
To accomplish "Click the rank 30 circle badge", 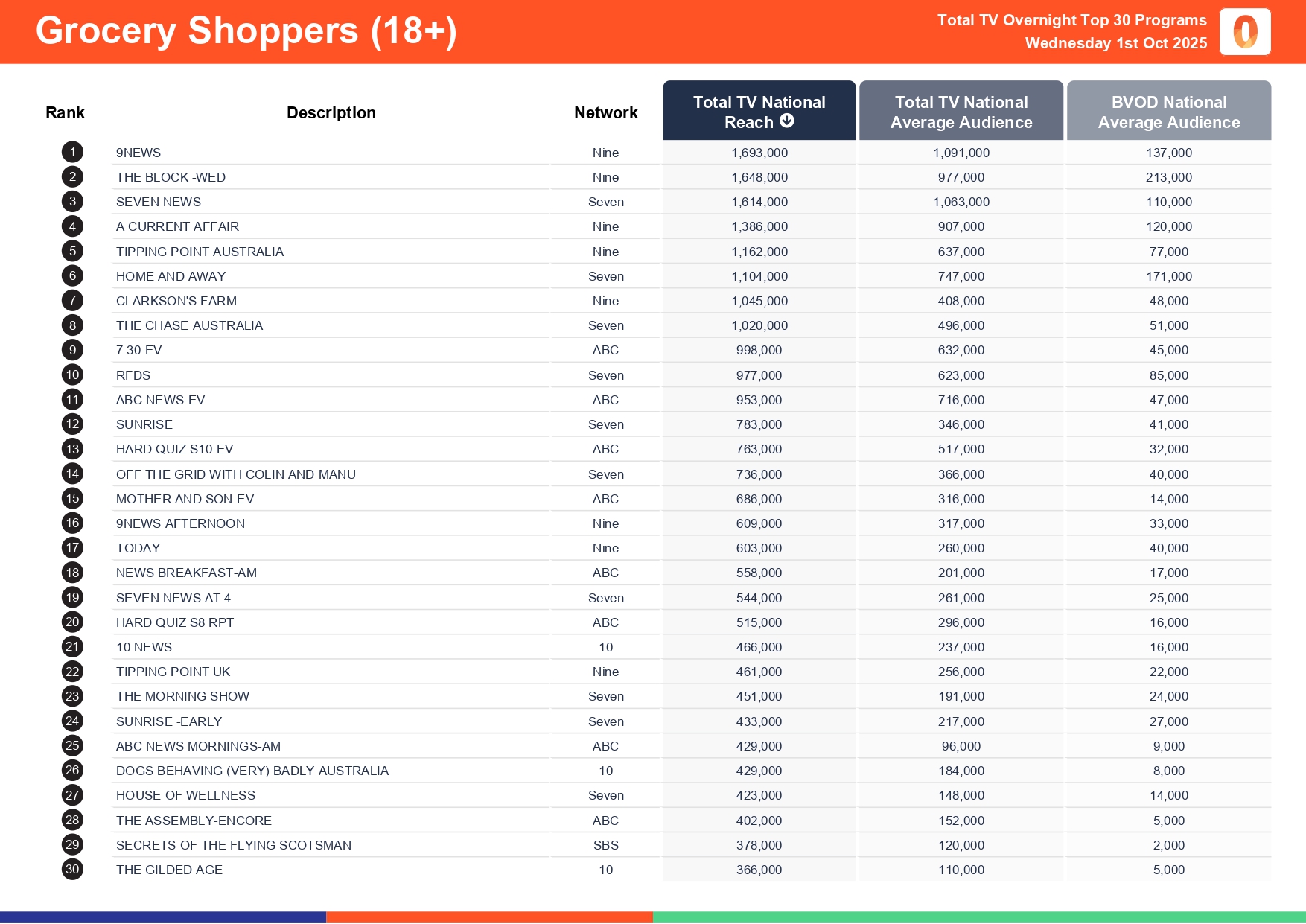I will point(72,870).
